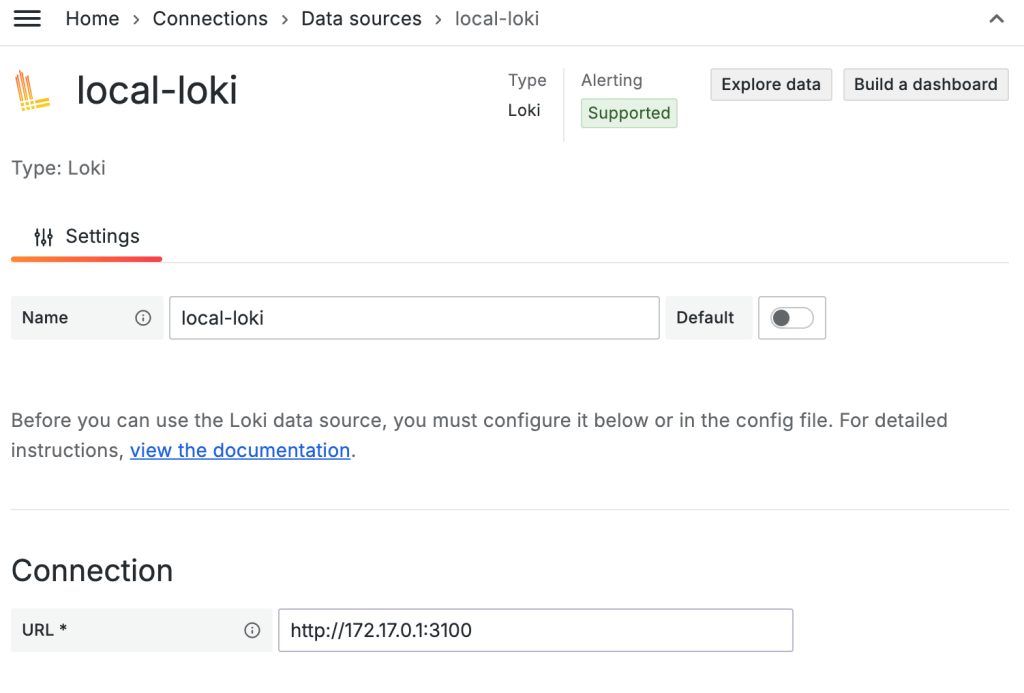Click the local-loki breadcrumb
The image size is (1024, 693).
tap(497, 19)
